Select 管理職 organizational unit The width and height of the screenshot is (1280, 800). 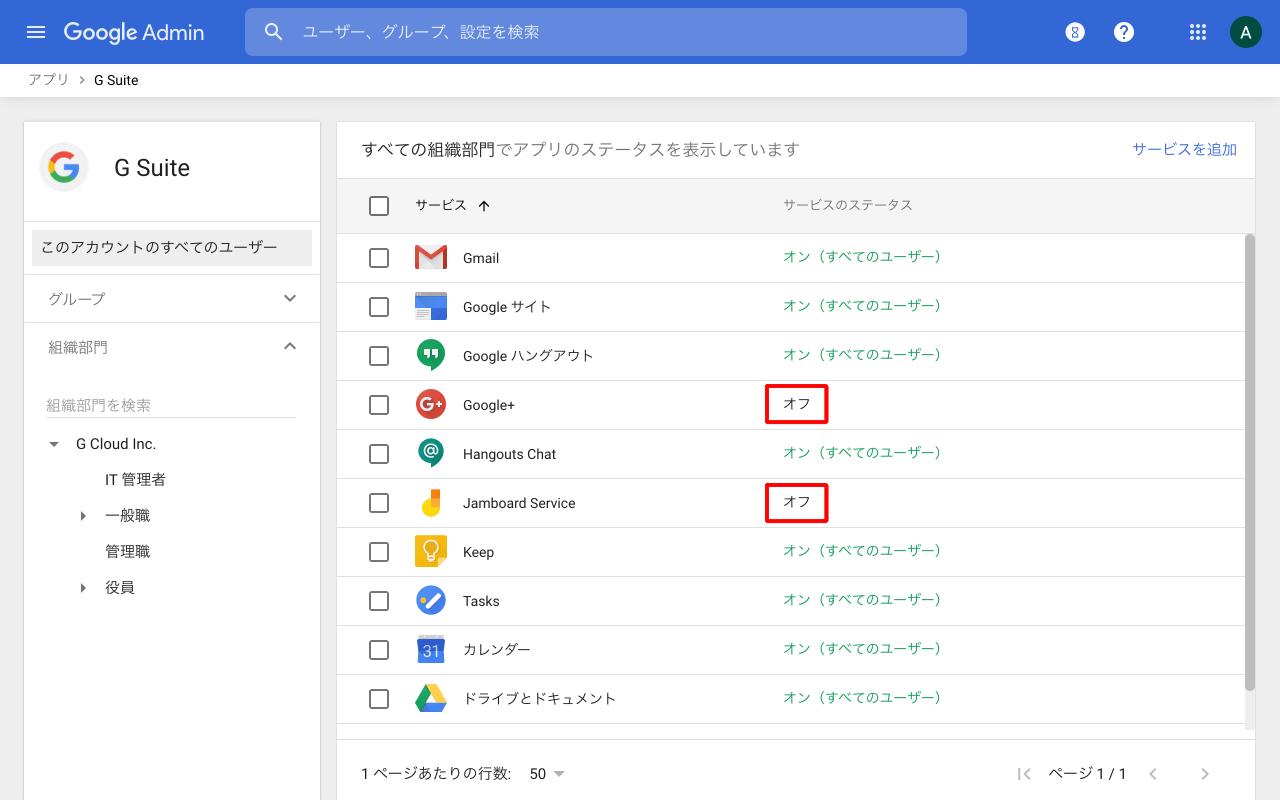point(127,552)
